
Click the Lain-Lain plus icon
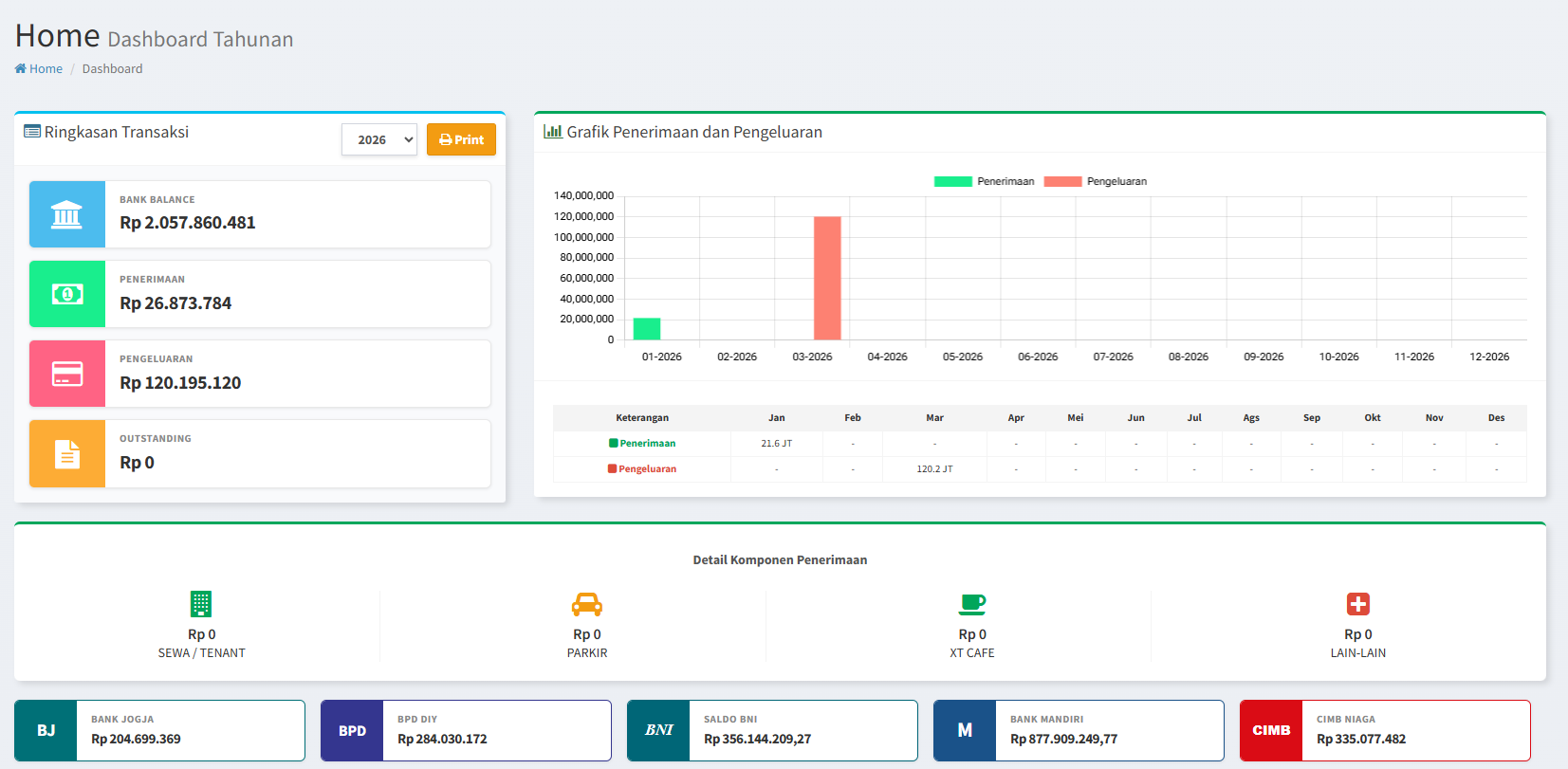1357,604
